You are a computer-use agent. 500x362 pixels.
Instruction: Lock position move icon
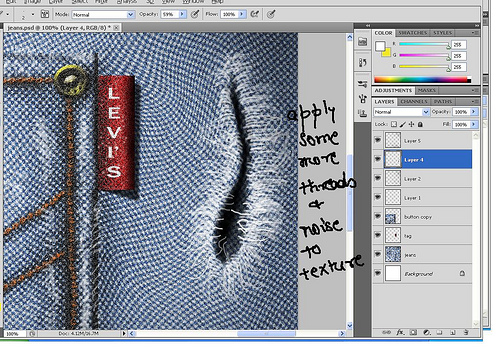pos(411,124)
